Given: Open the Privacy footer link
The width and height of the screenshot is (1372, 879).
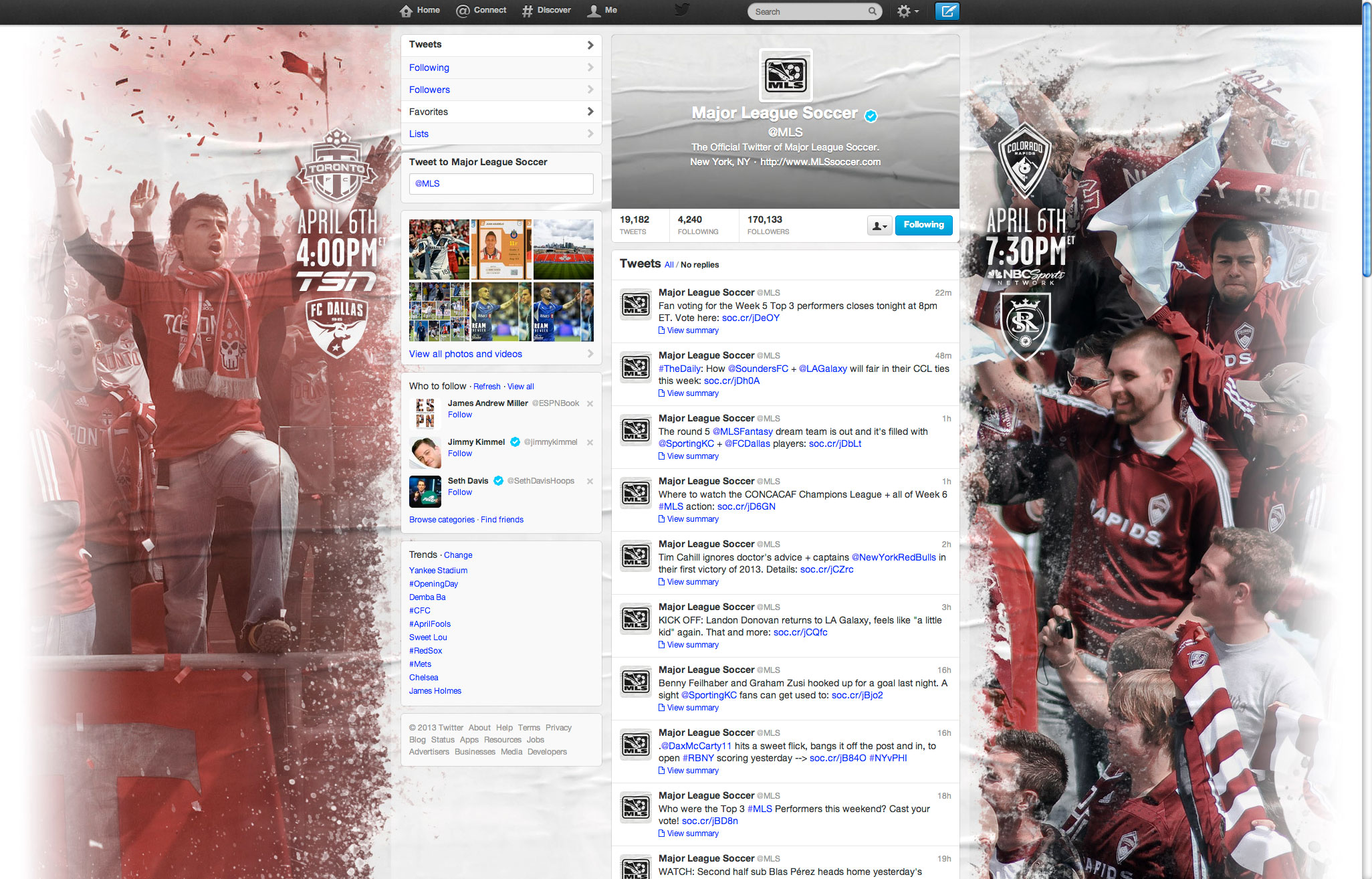Looking at the screenshot, I should pos(558,728).
